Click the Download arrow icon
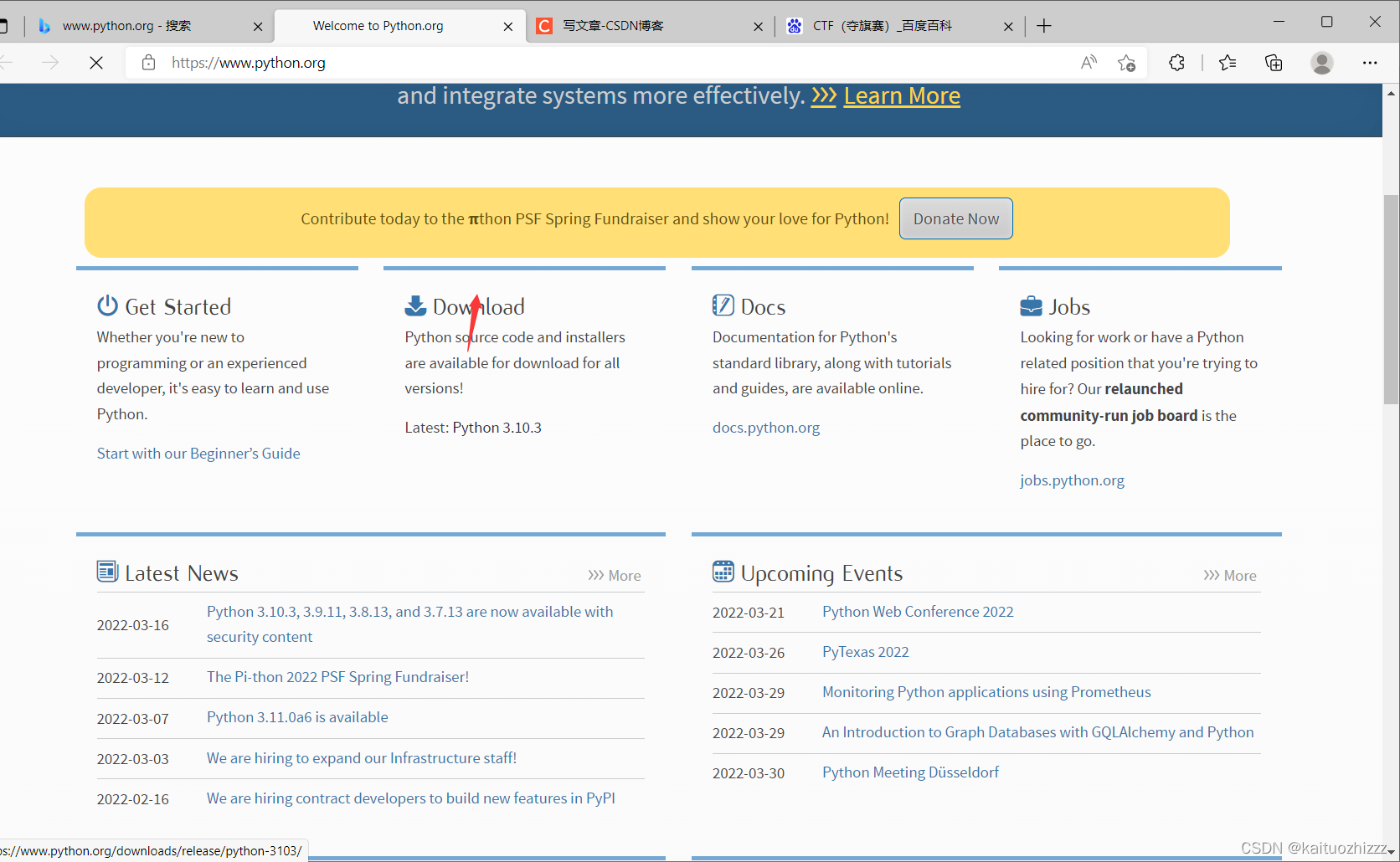The width and height of the screenshot is (1400, 862). coord(415,305)
